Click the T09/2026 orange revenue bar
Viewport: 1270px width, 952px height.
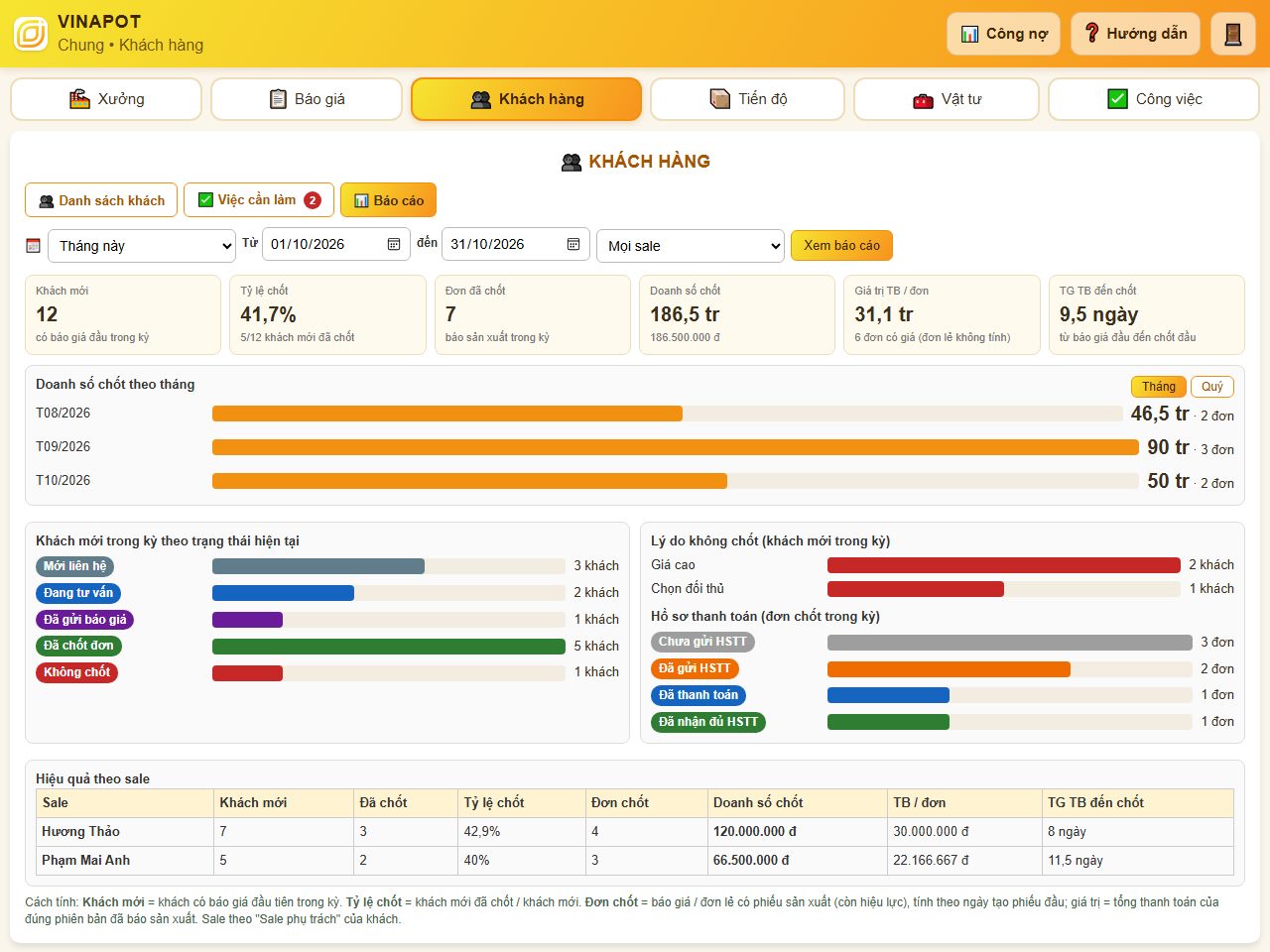(x=676, y=447)
